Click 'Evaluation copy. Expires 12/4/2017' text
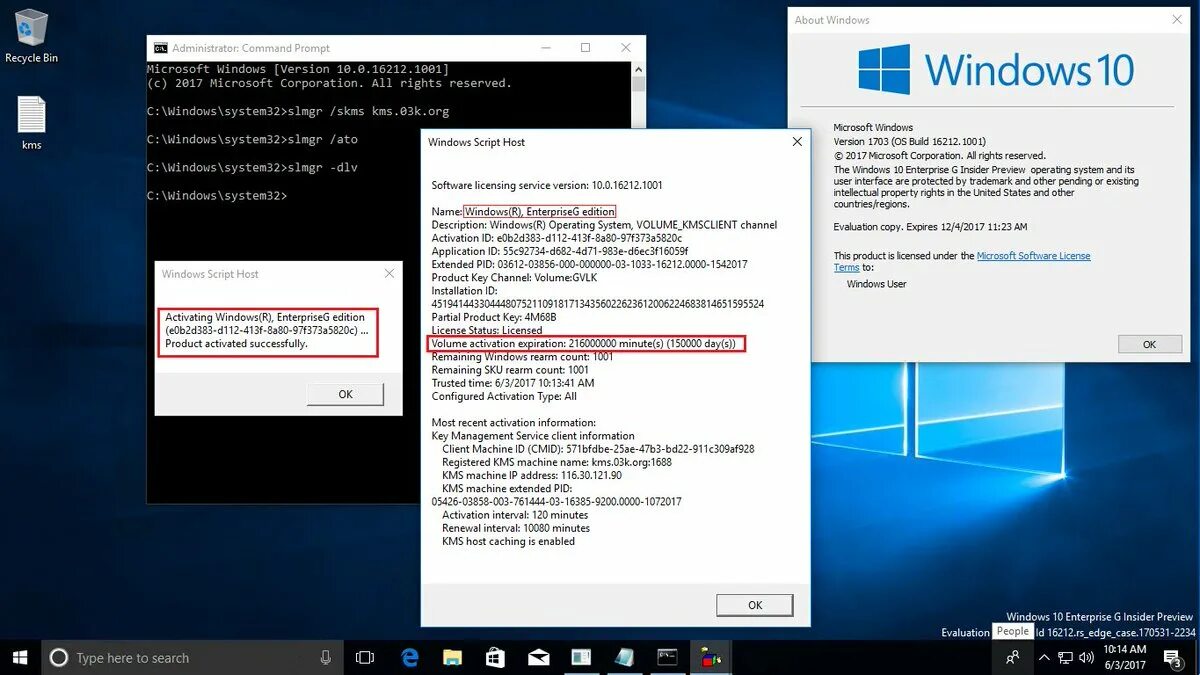Viewport: 1200px width, 675px height. tap(930, 227)
